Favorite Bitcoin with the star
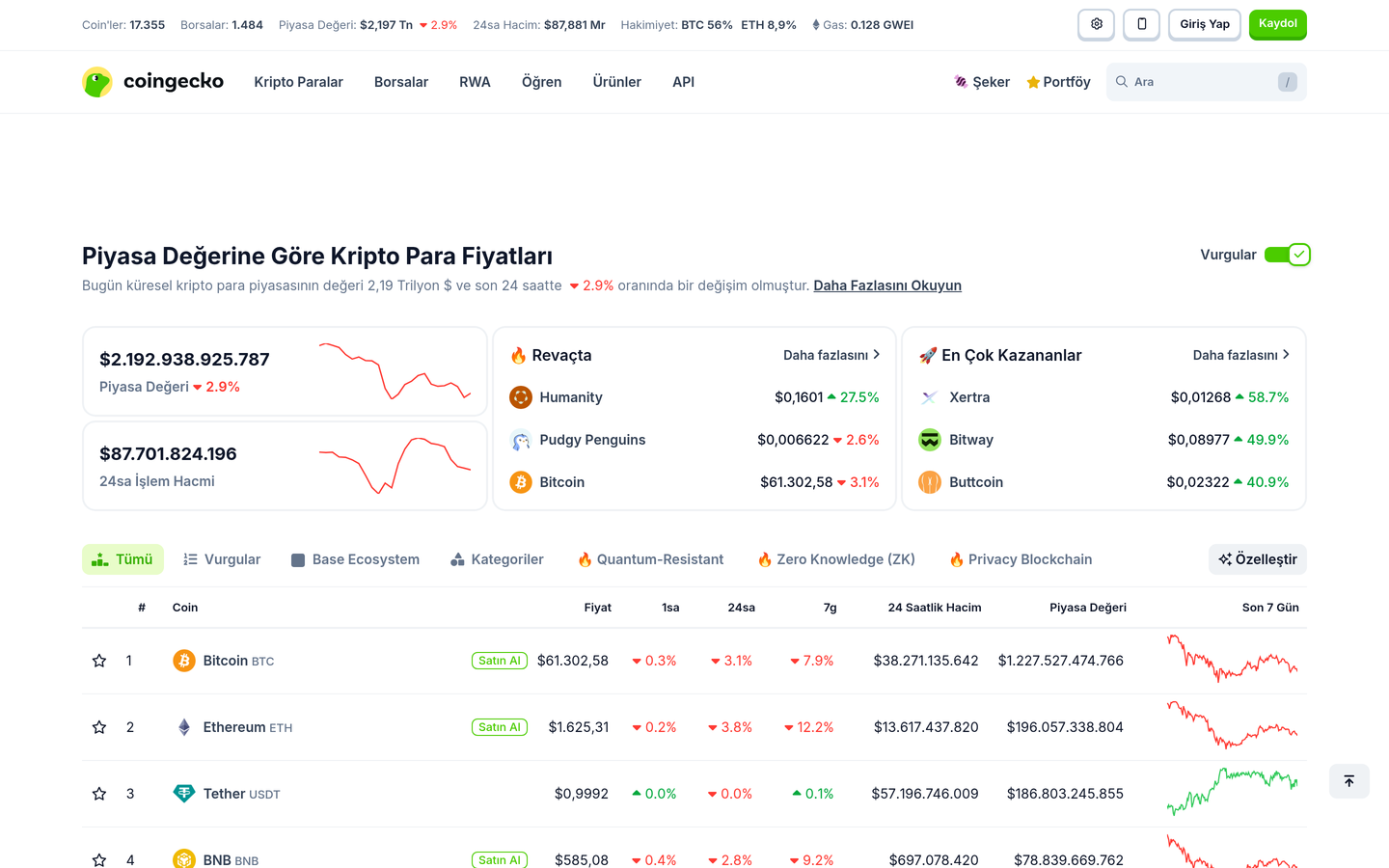 point(99,661)
